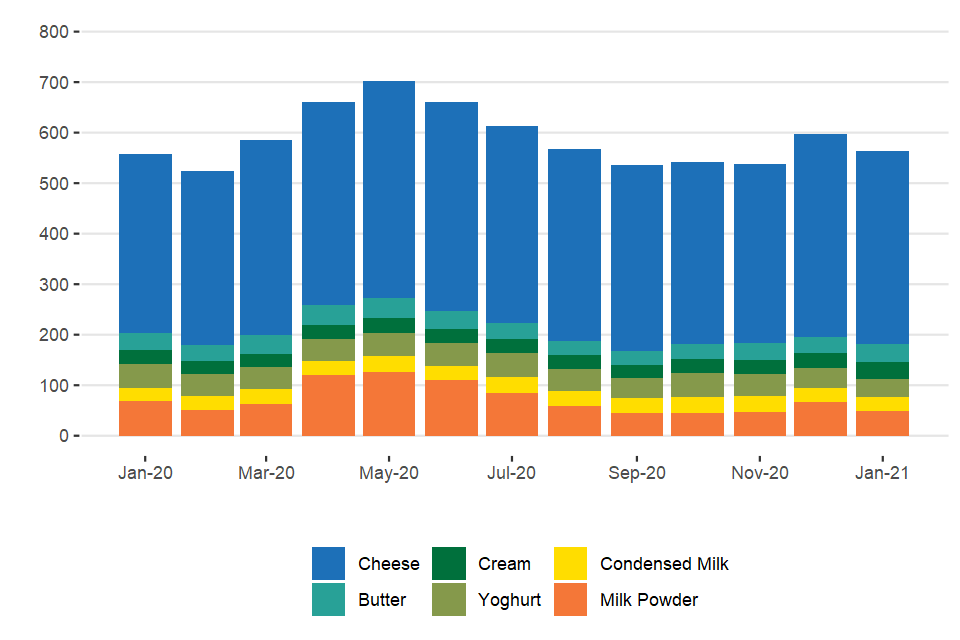960x640 pixels.
Task: Click the olive Yoghurt legend swatch
Action: point(449,600)
